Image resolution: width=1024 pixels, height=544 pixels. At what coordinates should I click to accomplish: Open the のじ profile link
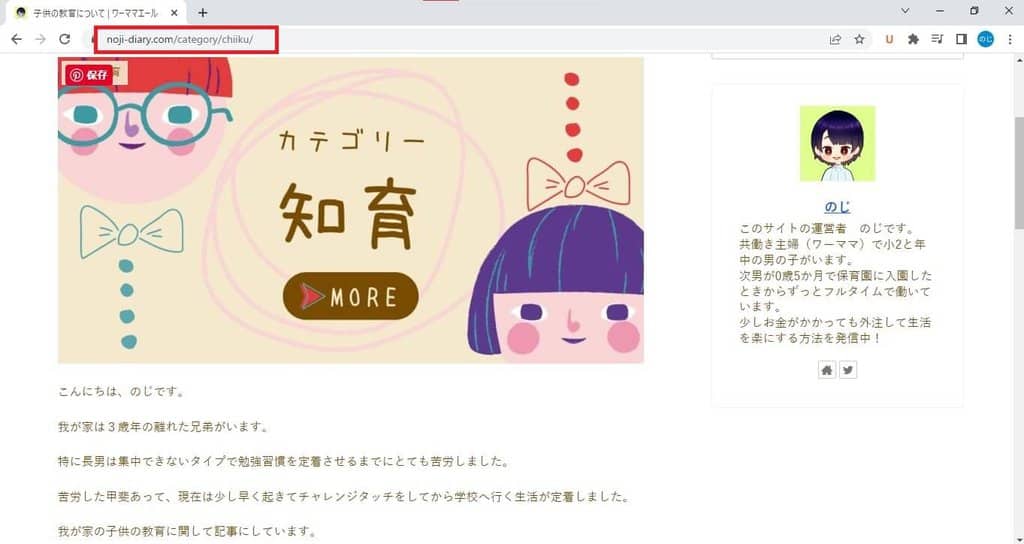pos(837,207)
